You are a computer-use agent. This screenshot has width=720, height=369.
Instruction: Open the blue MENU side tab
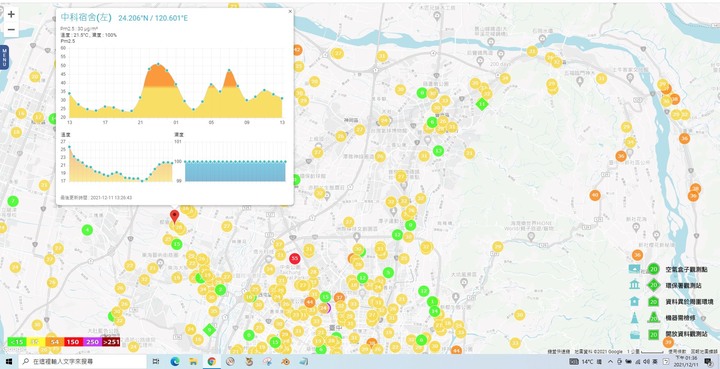coord(5,57)
